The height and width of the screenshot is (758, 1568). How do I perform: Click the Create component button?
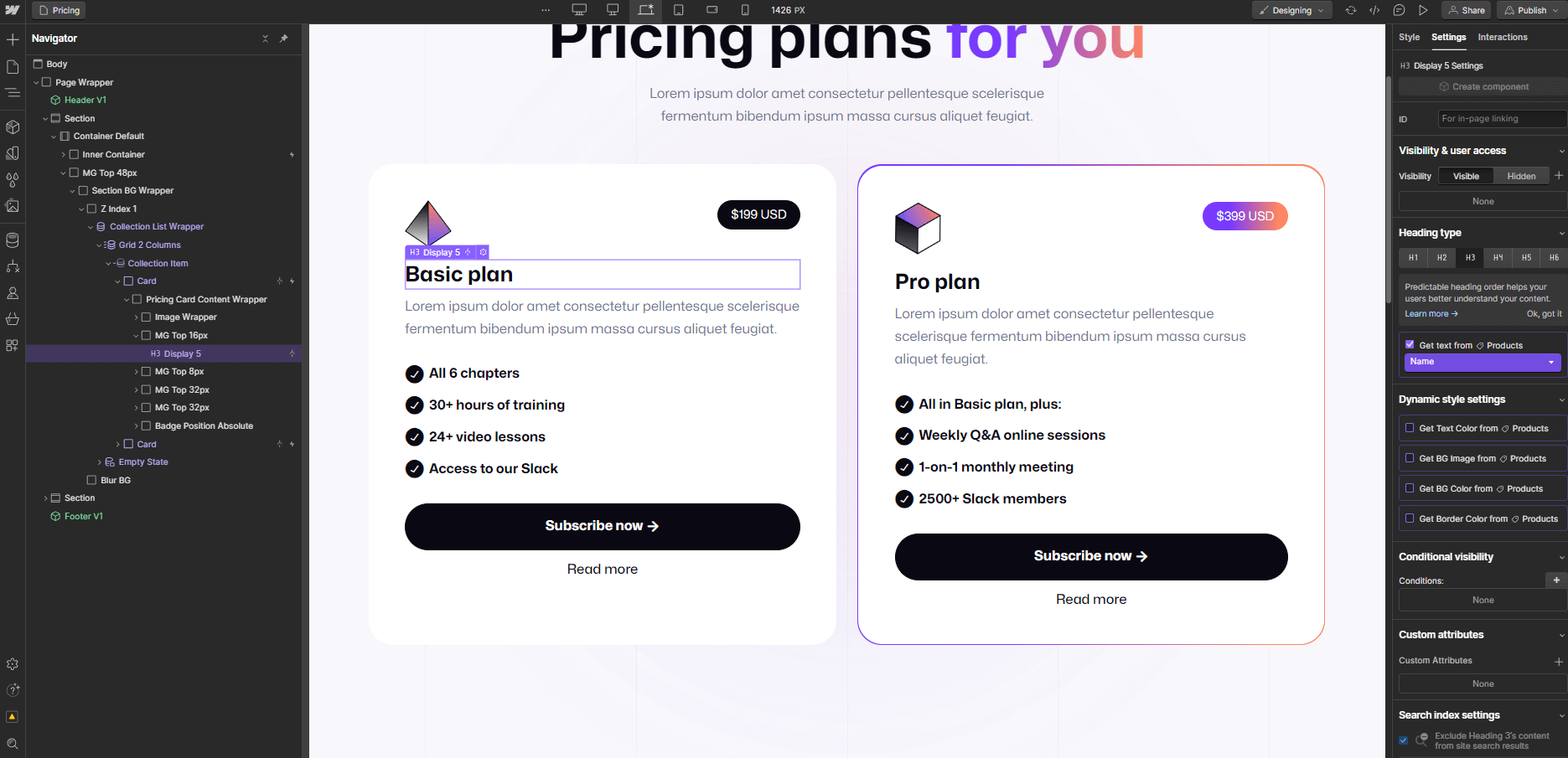1483,86
